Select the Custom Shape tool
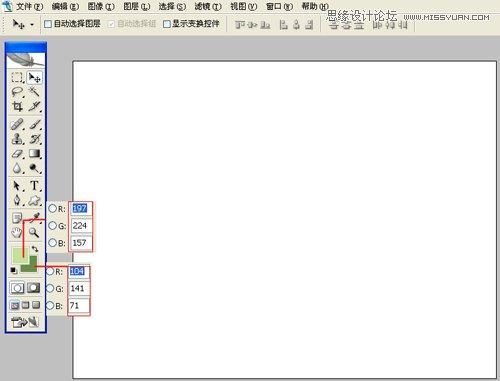The width and height of the screenshot is (500, 381). [34, 200]
